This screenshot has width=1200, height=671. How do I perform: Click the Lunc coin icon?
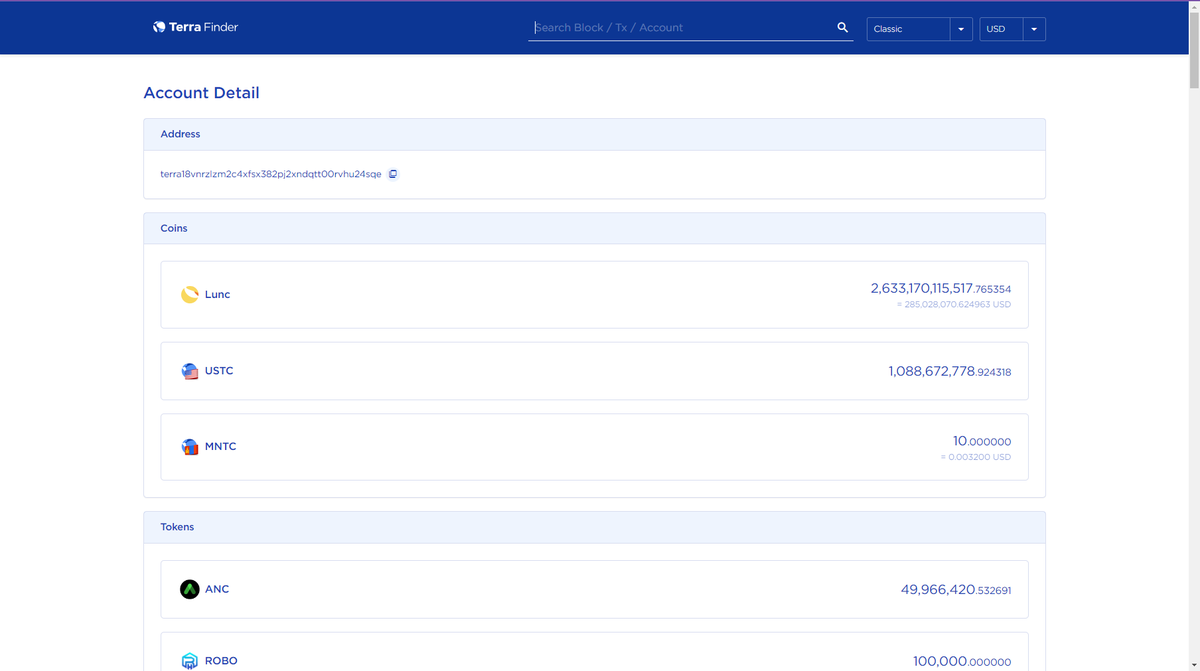(x=189, y=295)
